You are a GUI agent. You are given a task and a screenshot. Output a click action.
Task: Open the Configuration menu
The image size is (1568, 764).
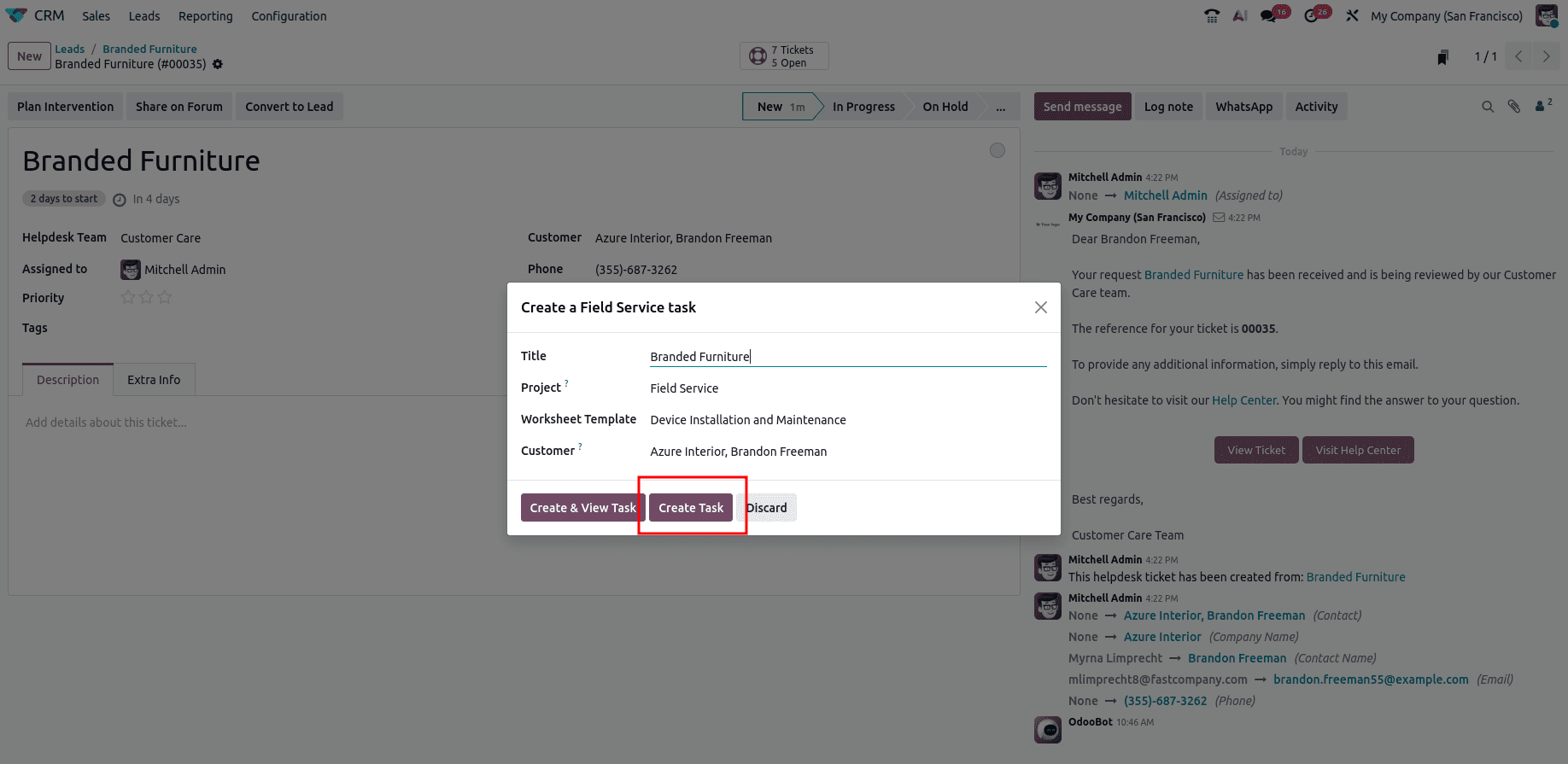click(x=289, y=15)
